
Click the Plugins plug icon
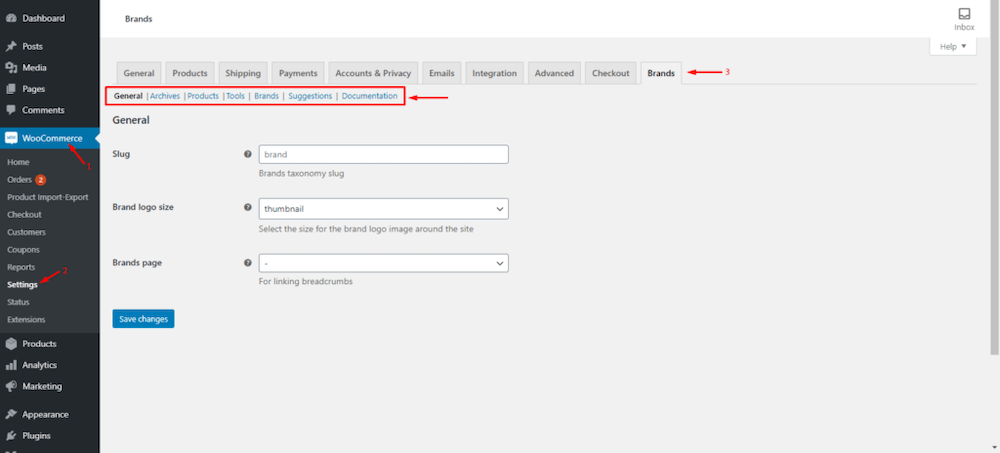point(11,436)
